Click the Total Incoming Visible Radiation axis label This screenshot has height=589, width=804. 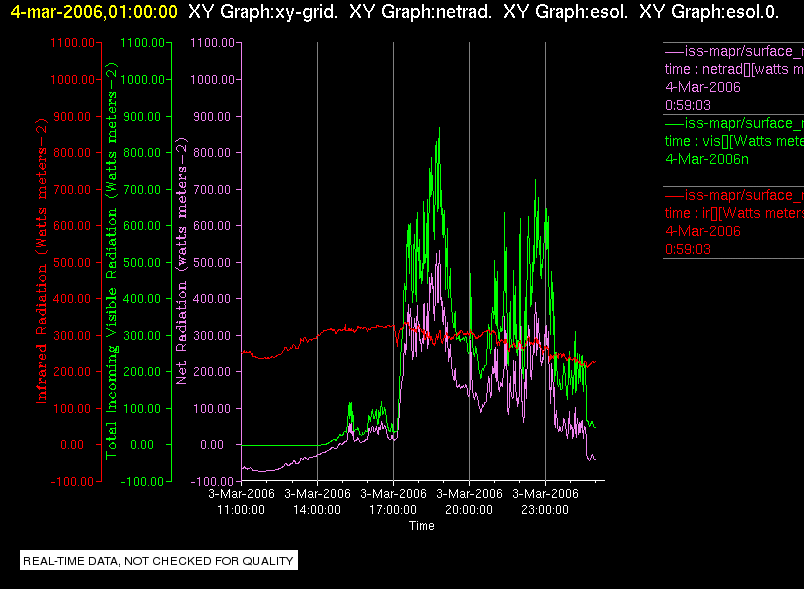pyautogui.click(x=111, y=261)
